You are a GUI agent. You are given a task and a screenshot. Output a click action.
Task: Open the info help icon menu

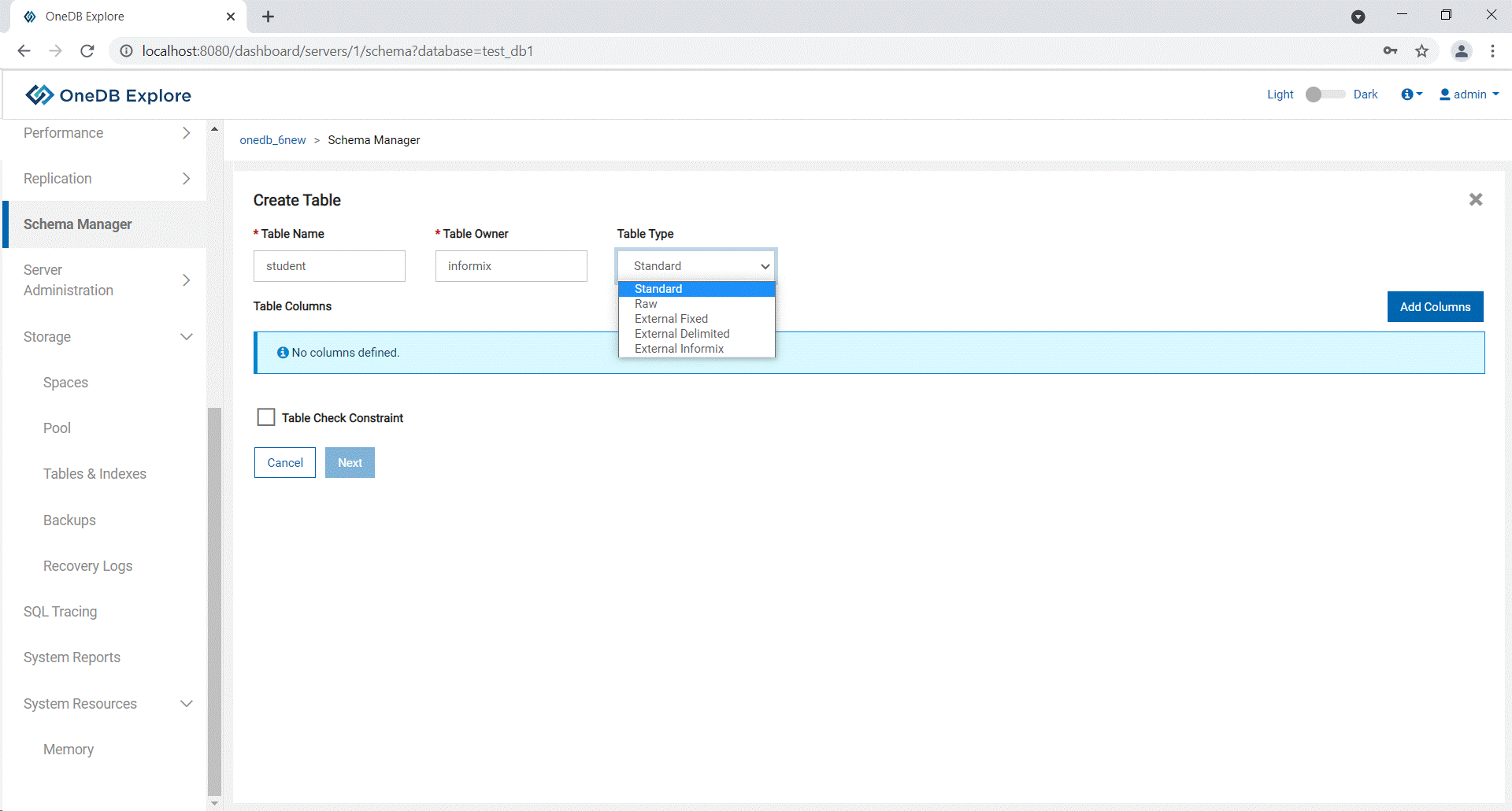[x=1411, y=94]
